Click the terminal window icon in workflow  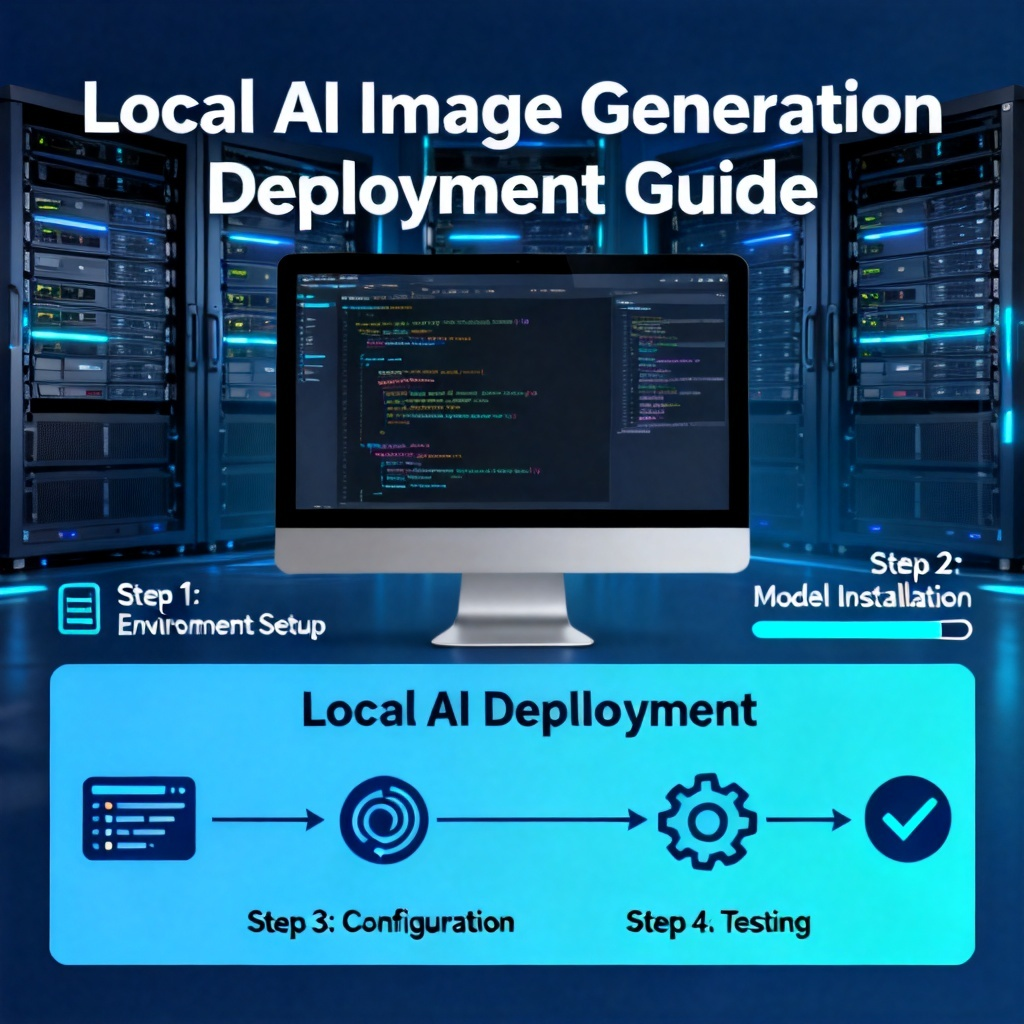point(139,818)
